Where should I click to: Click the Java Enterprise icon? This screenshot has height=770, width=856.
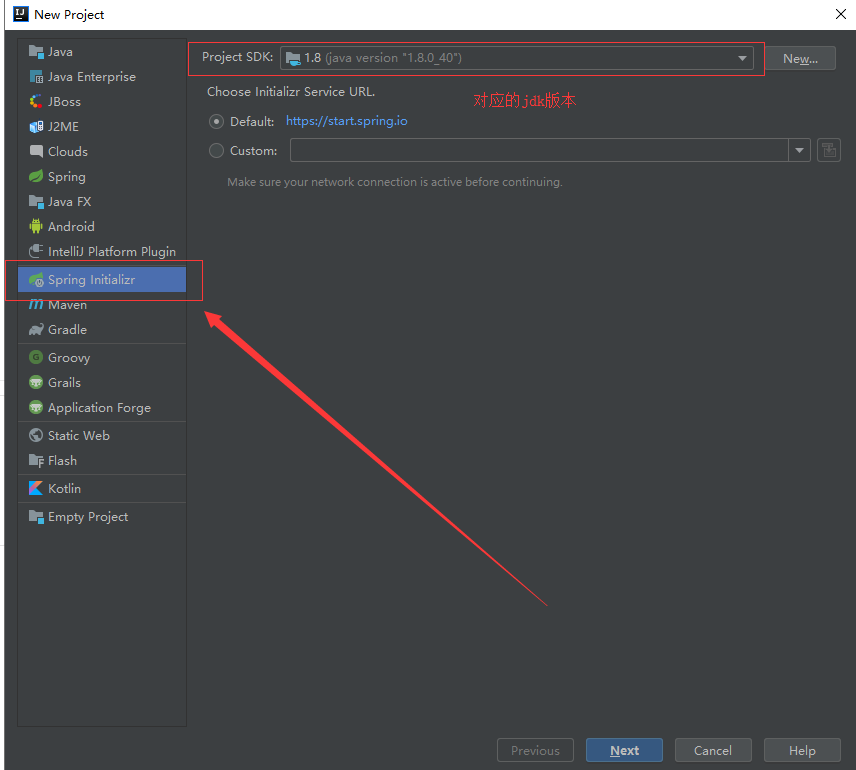tap(36, 77)
